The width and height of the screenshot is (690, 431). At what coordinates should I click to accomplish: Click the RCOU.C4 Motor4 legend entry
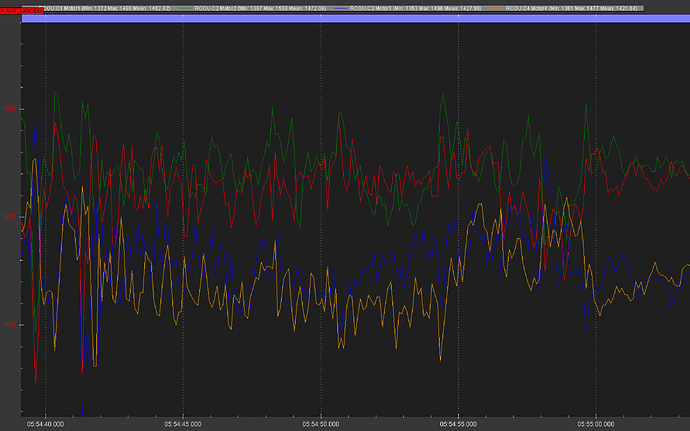[566, 8]
